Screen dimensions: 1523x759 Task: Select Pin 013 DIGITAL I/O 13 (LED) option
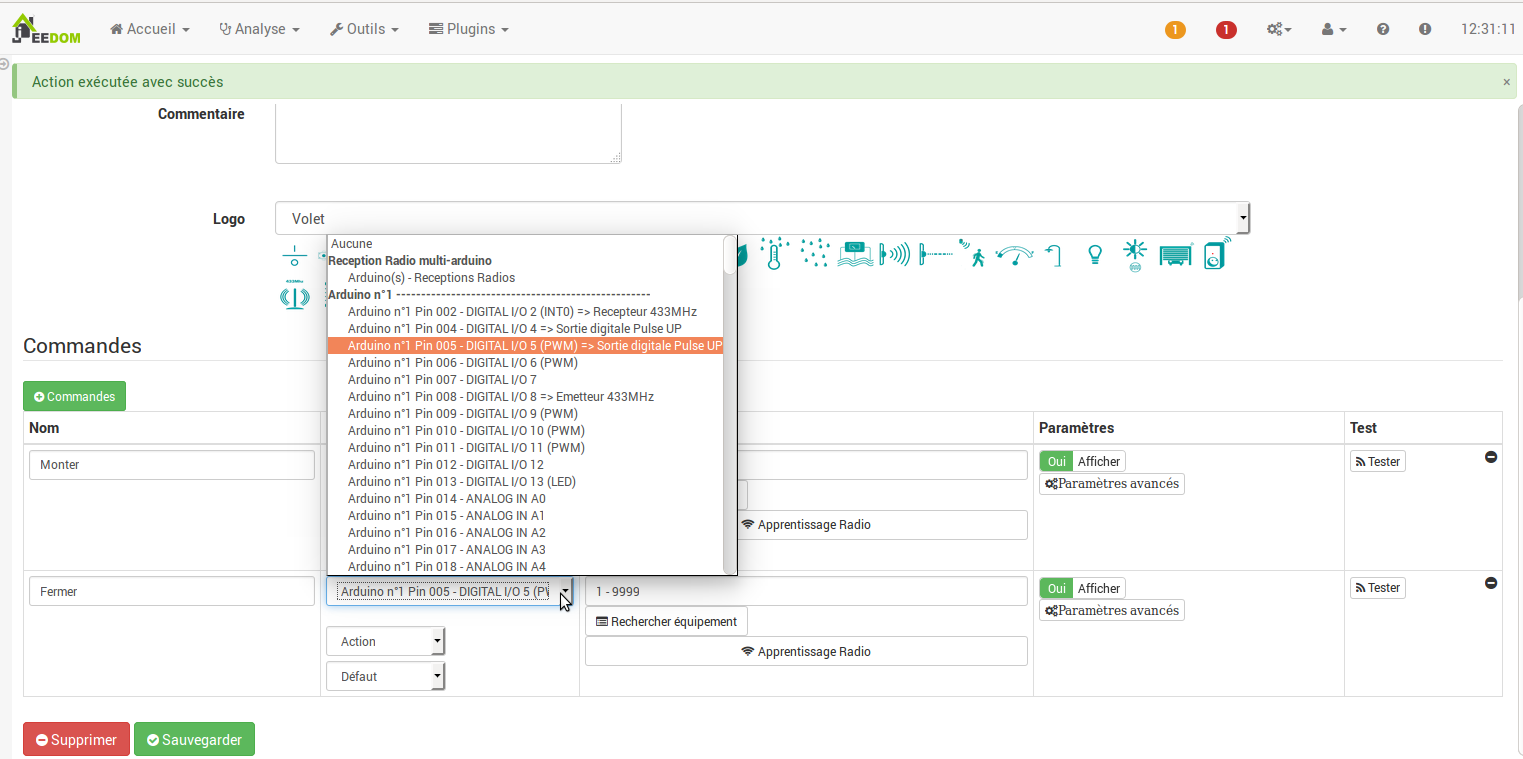525,481
